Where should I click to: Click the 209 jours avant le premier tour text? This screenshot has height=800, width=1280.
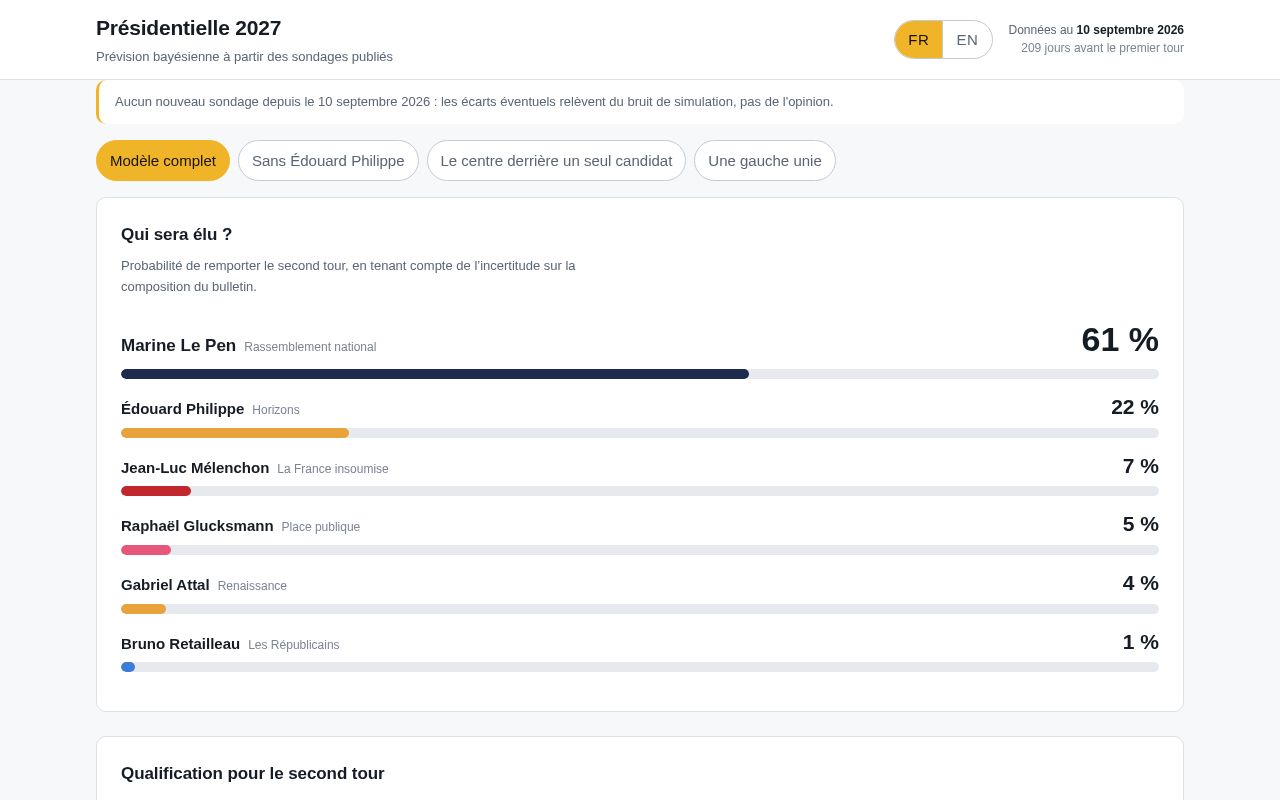tap(1102, 48)
